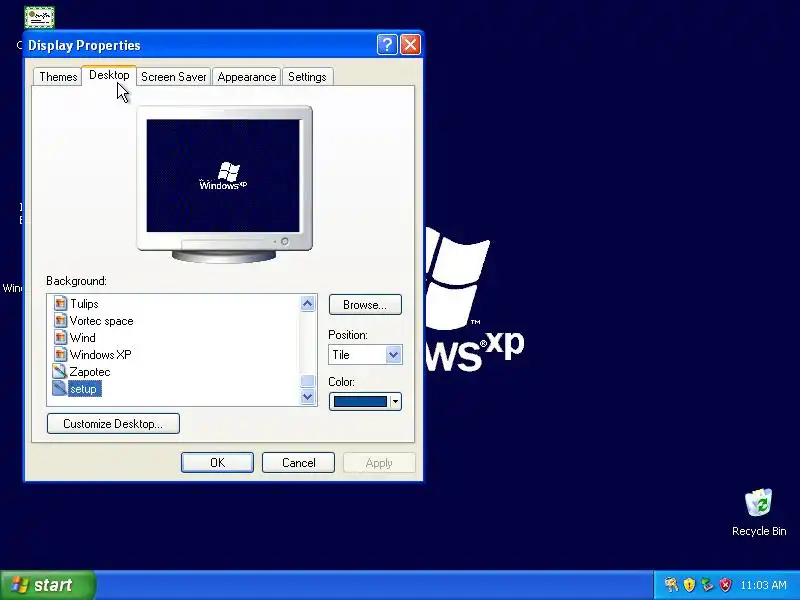Viewport: 800px width, 600px height.
Task: Click Cancel in Display Properties
Action: click(298, 462)
